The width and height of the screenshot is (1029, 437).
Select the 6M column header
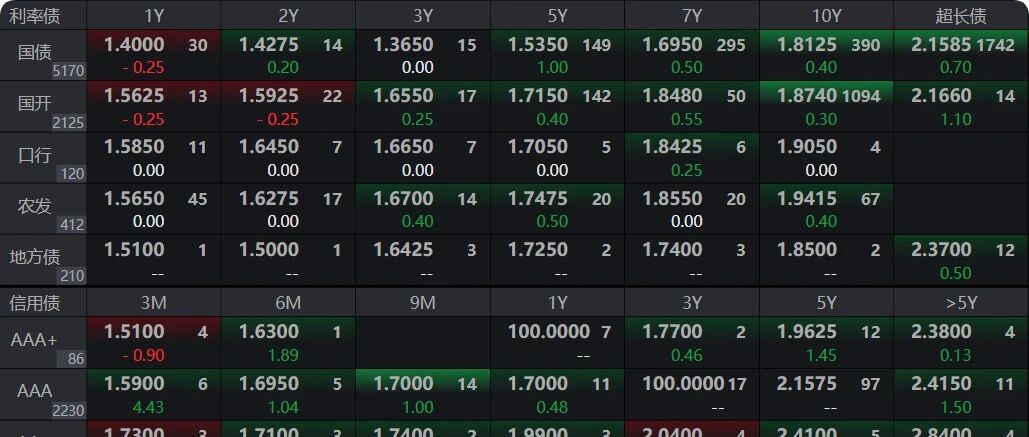[x=288, y=302]
